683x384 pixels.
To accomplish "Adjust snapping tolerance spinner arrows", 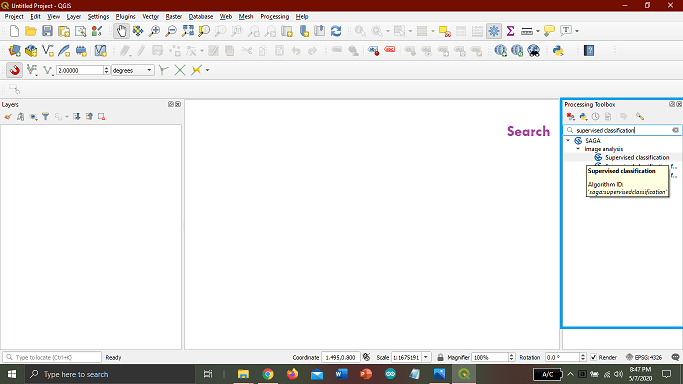I will click(106, 70).
